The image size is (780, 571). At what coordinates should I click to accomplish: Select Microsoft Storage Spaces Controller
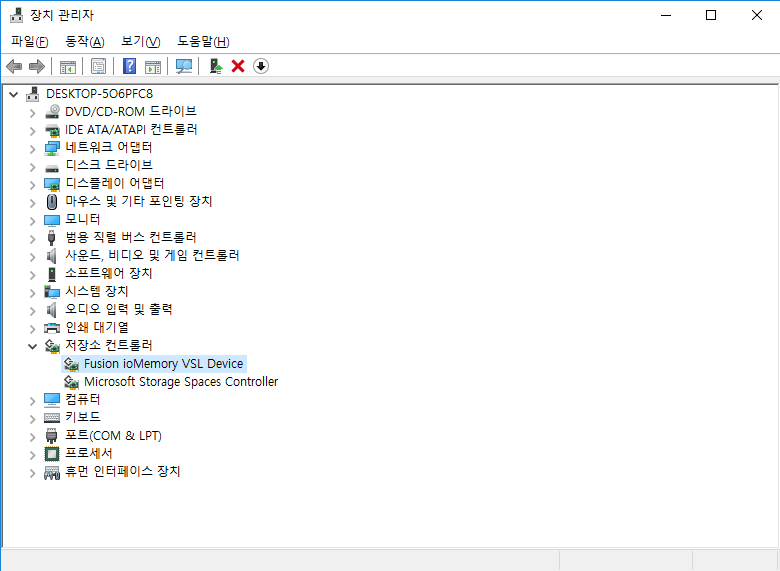(x=181, y=382)
